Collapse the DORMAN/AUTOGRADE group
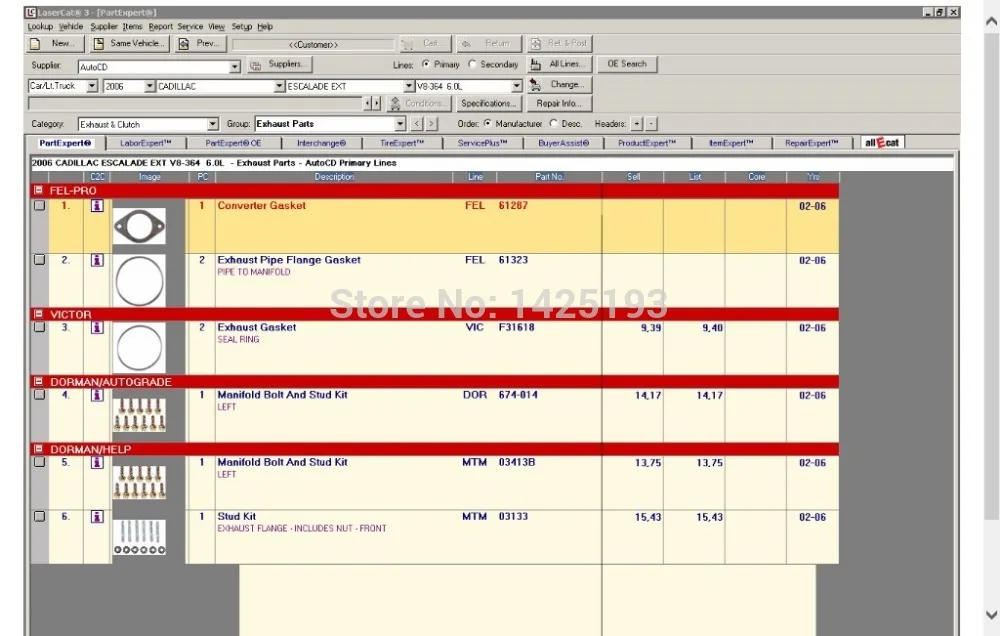The image size is (1000, 636). click(38, 381)
